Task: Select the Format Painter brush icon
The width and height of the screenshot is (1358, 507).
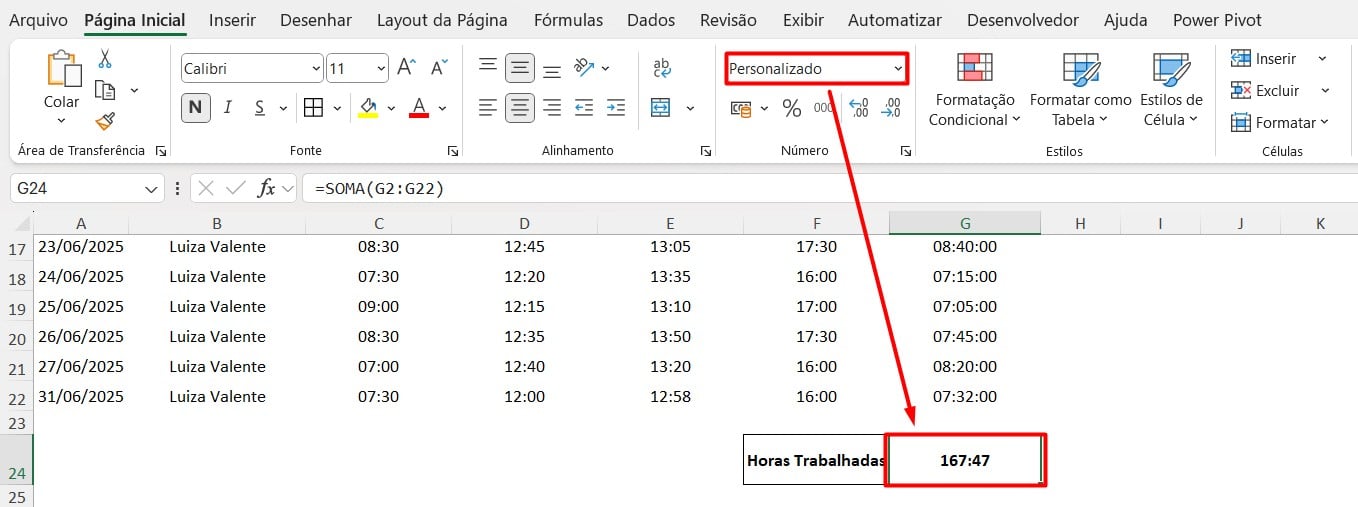Action: [105, 121]
